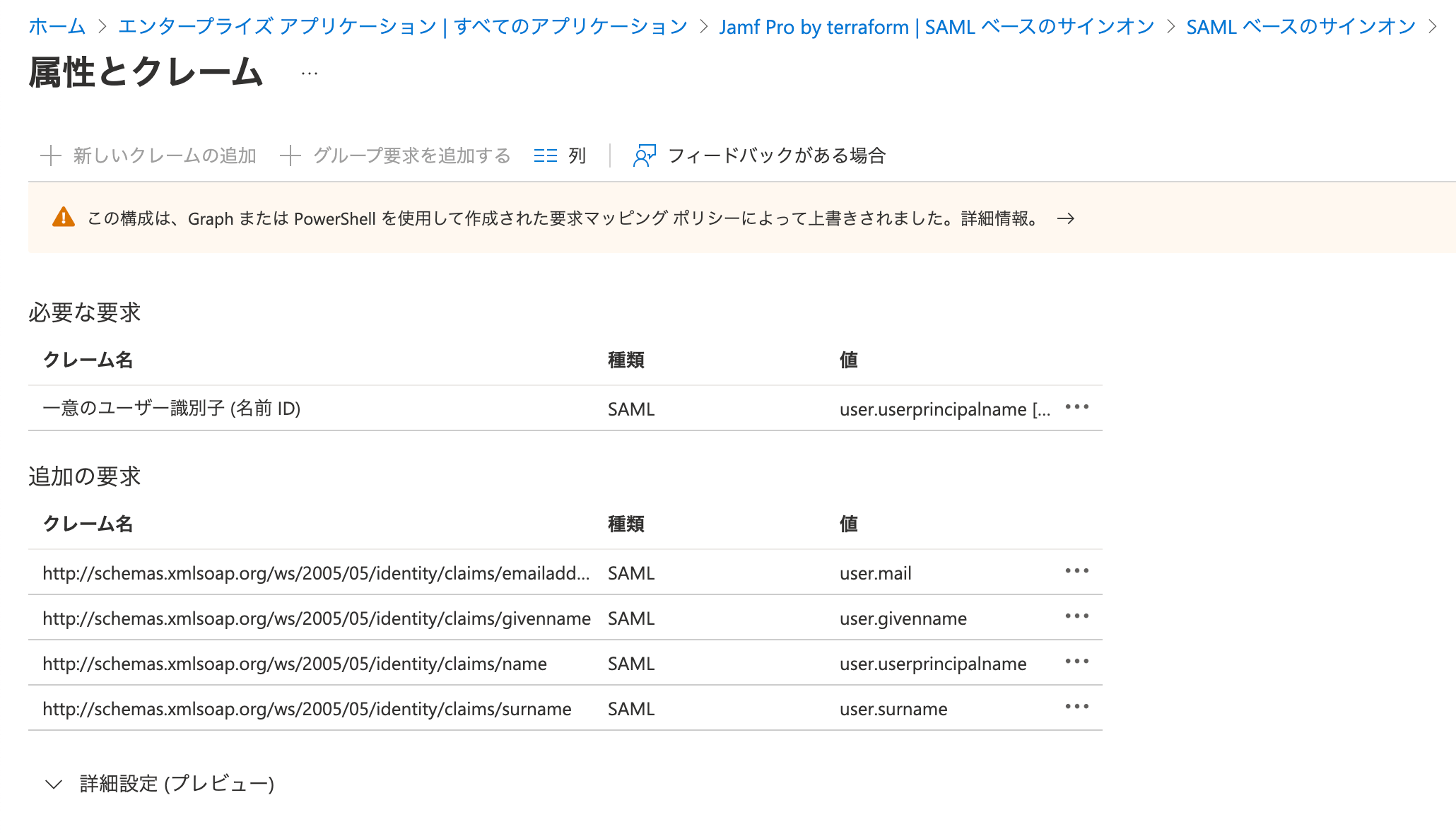The height and width of the screenshot is (834, 1456).
Task: Click the user.mail value cell
Action: pos(876,573)
